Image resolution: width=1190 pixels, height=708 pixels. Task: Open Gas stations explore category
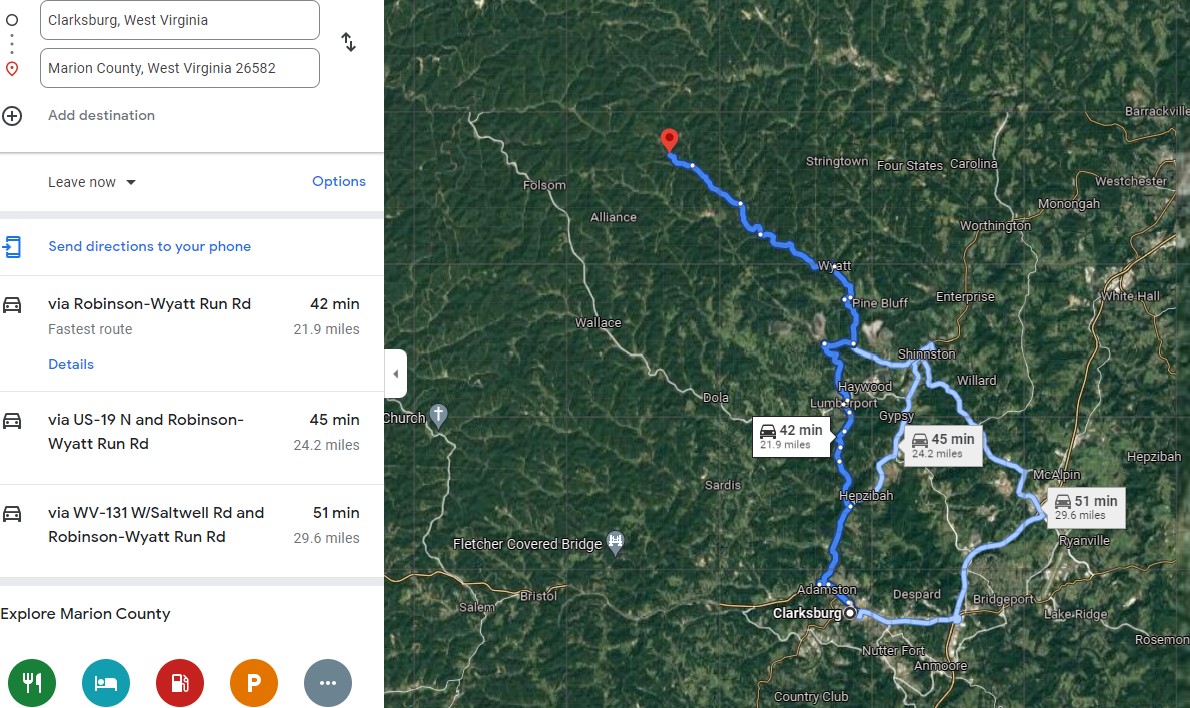pyautogui.click(x=180, y=683)
